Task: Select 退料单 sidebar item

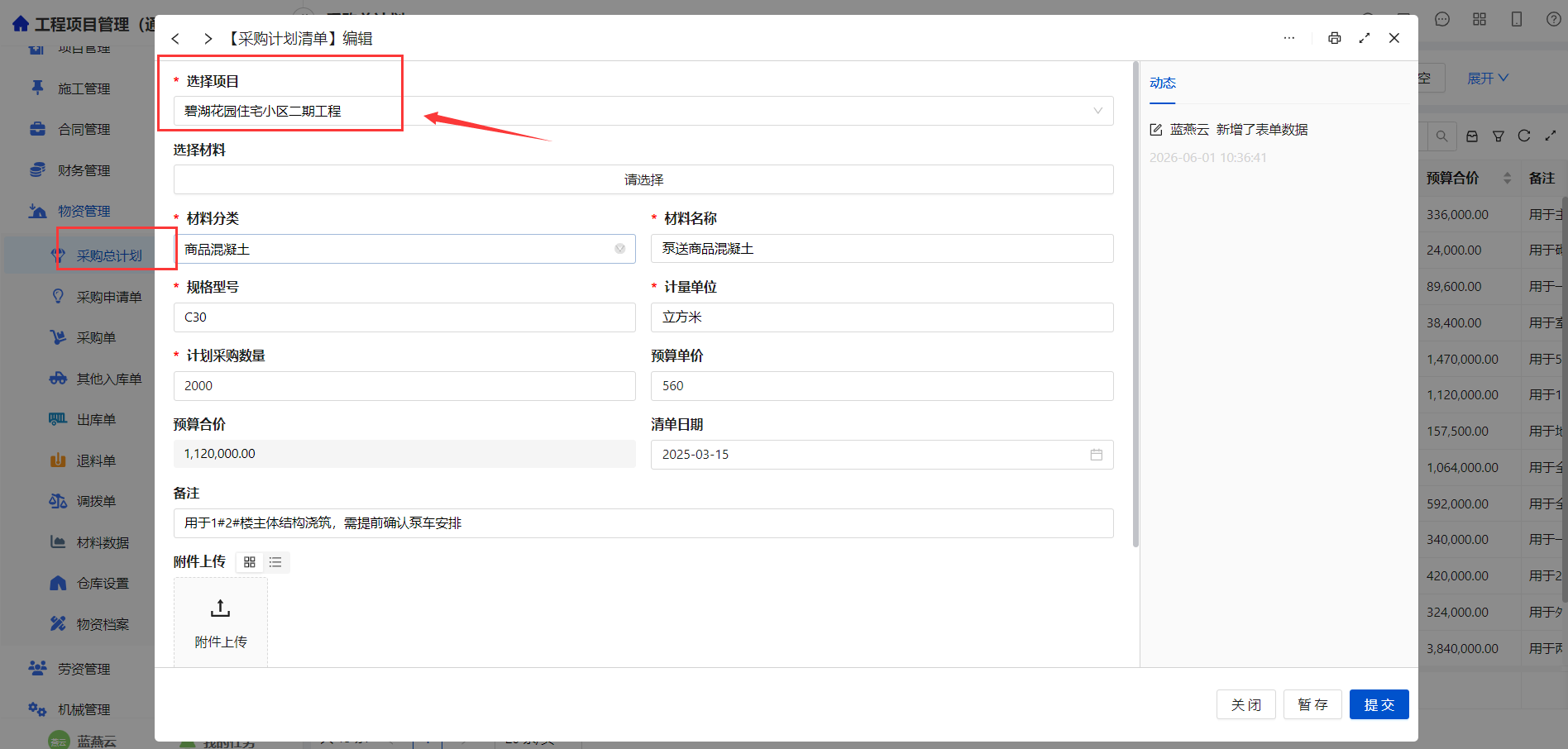Action: point(96,460)
